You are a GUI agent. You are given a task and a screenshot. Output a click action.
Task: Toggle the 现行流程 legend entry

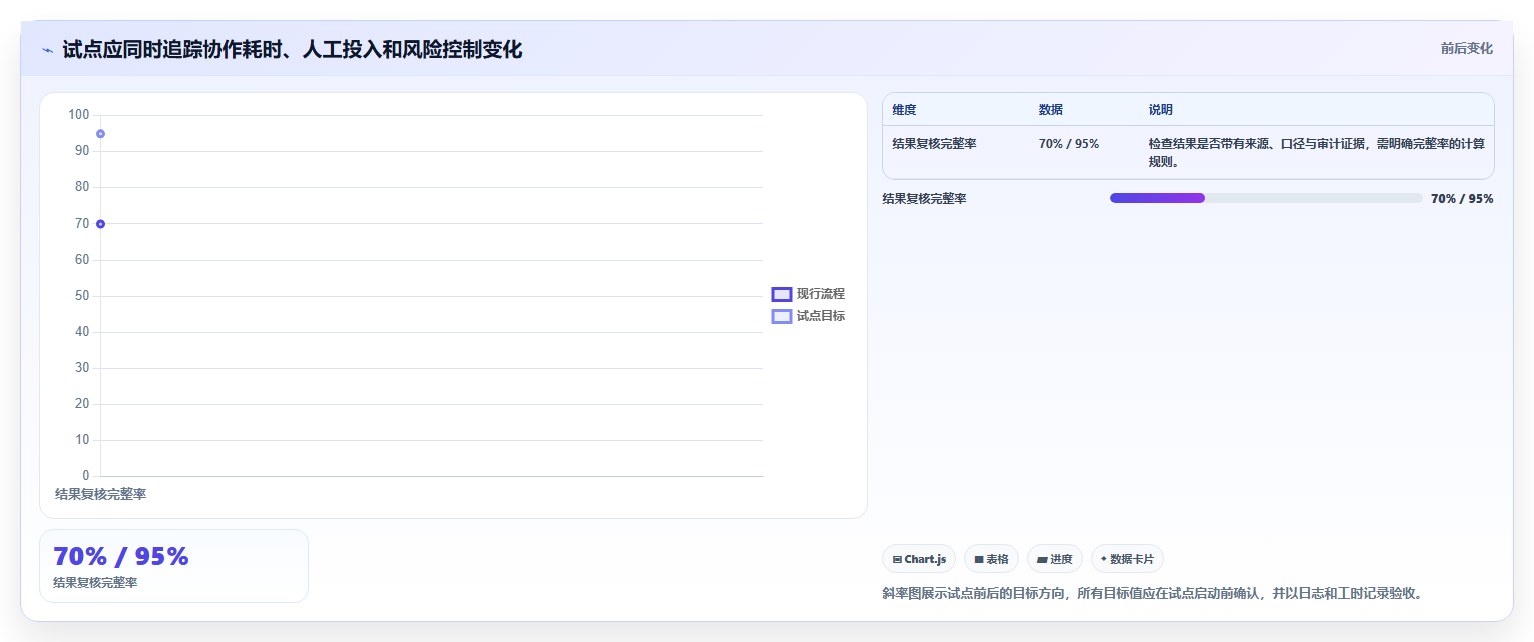[808, 294]
